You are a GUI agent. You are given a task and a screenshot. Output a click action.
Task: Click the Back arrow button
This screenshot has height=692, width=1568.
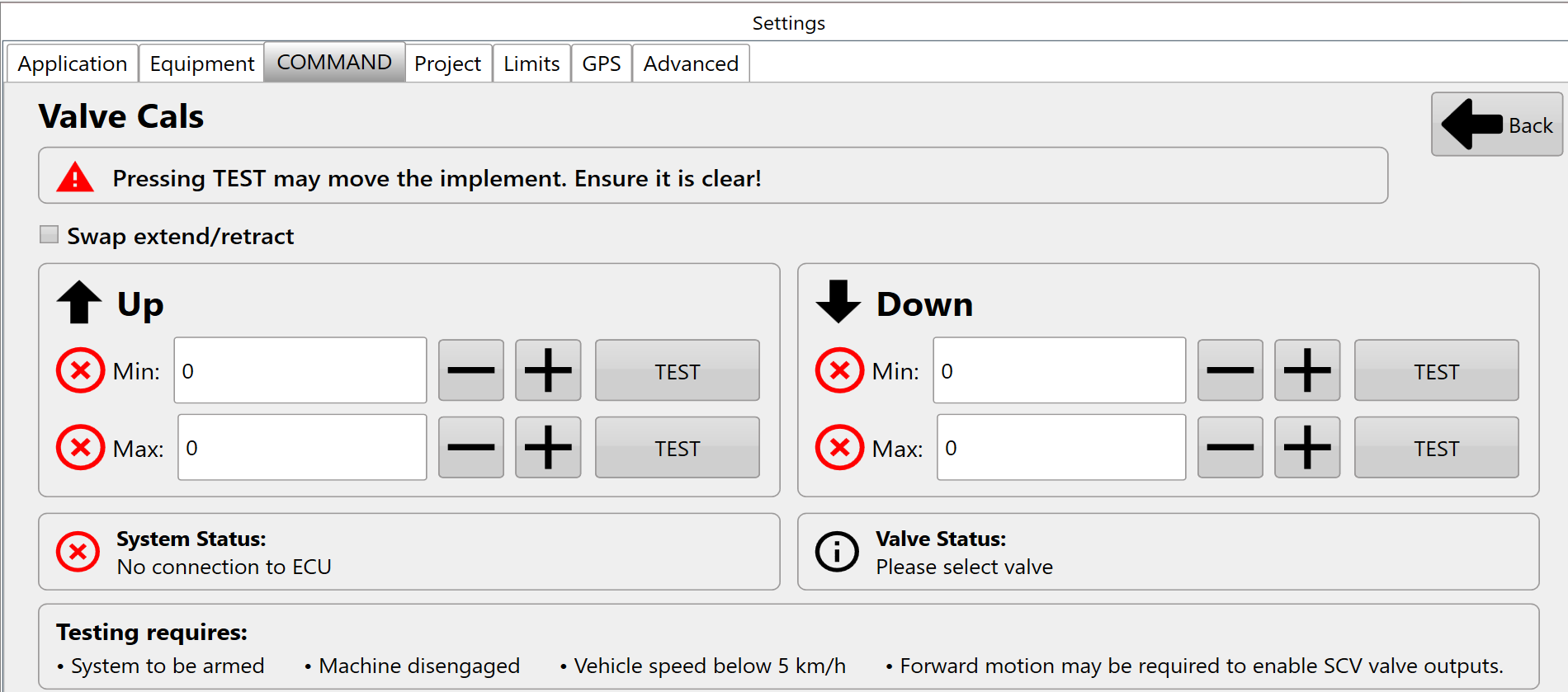1496,125
